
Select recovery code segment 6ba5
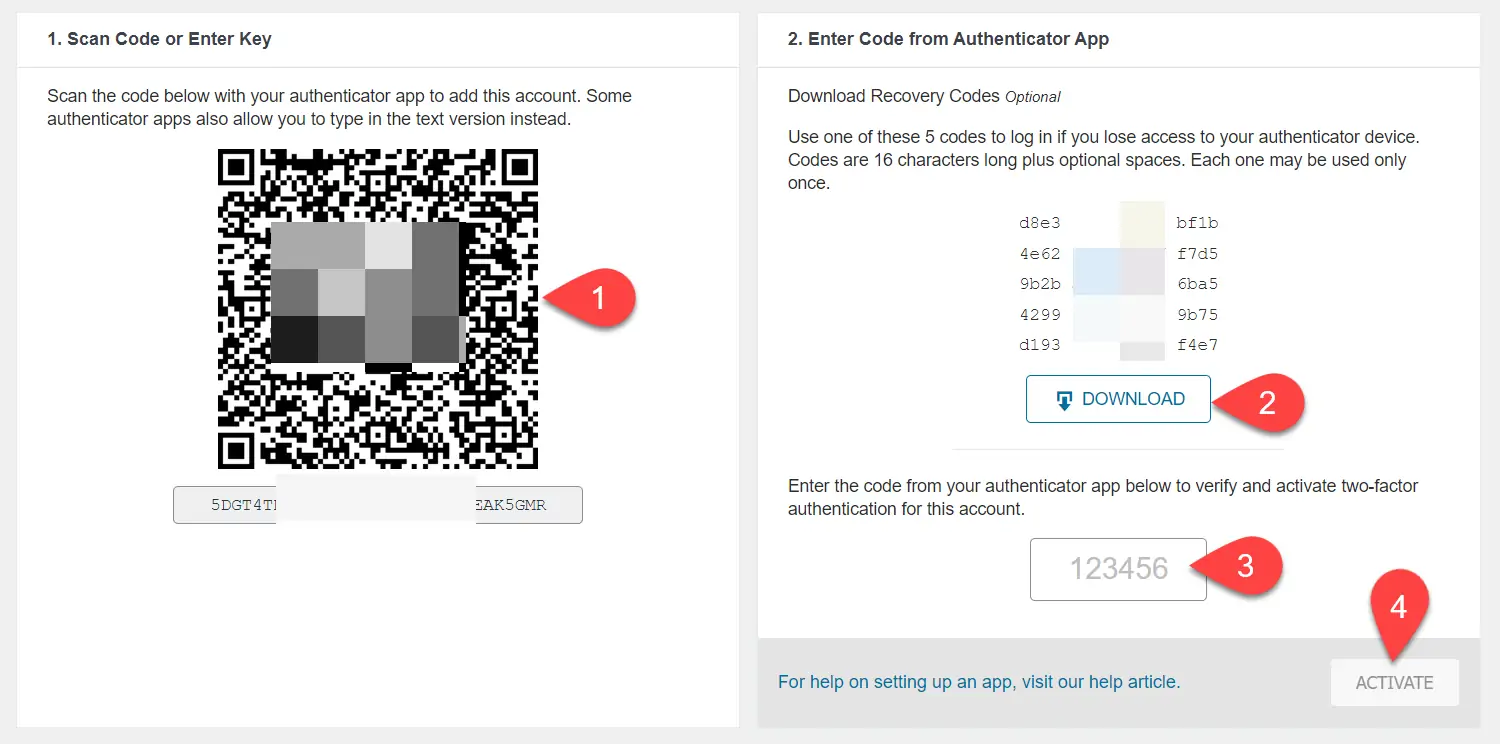tap(1197, 284)
